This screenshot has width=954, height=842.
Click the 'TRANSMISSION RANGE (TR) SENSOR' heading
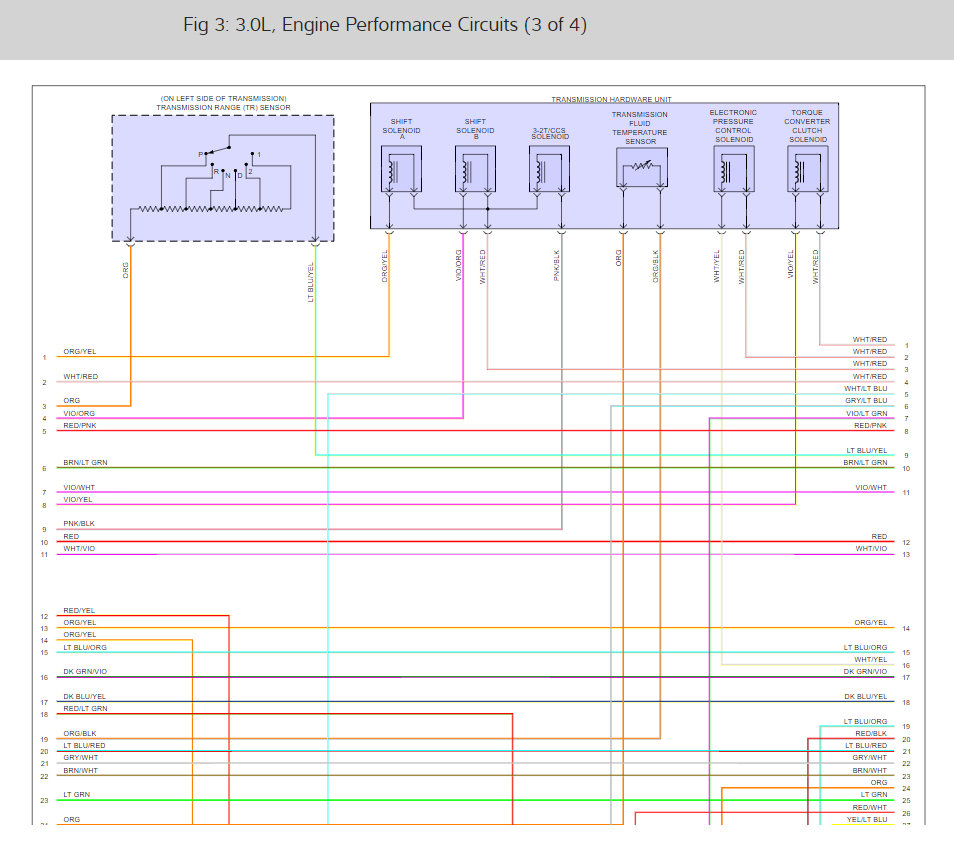(223, 108)
